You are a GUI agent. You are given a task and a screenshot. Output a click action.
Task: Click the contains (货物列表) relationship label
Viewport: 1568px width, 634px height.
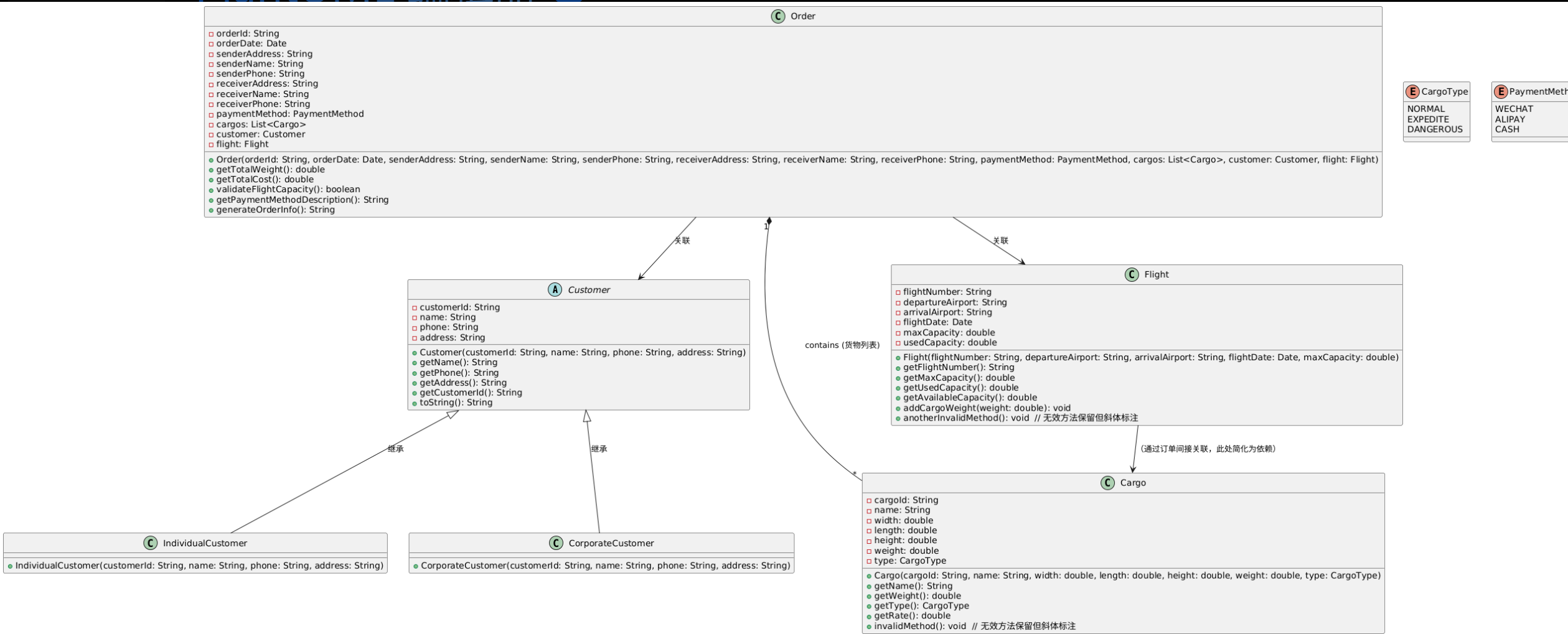point(842,345)
